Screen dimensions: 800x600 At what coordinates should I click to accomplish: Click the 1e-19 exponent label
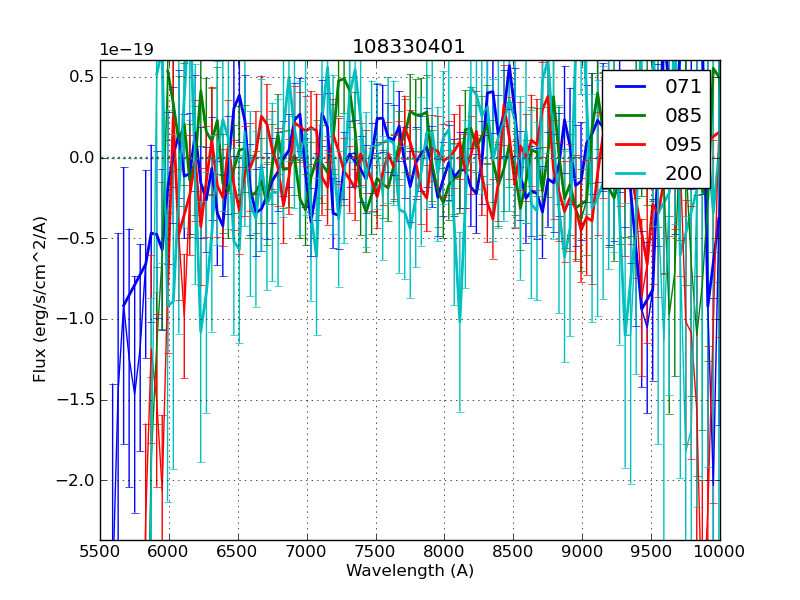[x=126, y=50]
